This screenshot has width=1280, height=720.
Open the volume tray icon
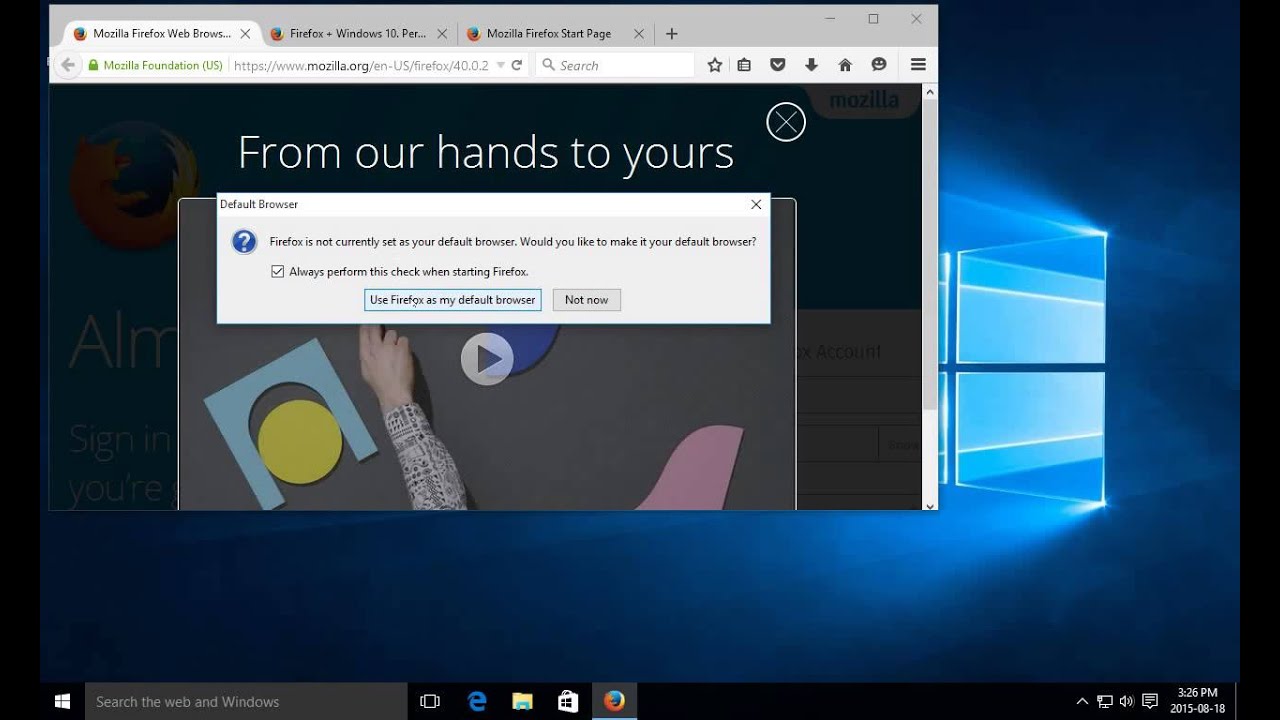point(1127,701)
